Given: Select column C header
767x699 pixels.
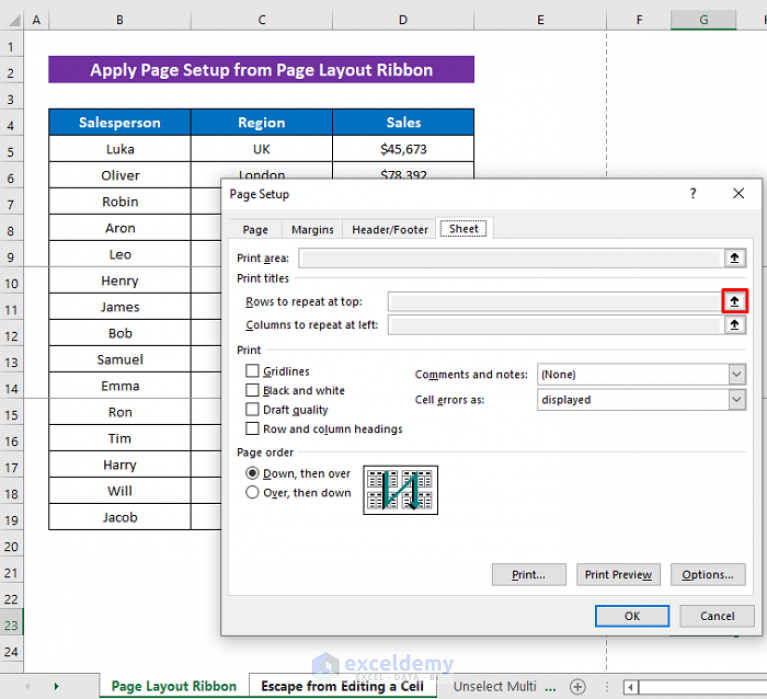Looking at the screenshot, I should pos(262,20).
